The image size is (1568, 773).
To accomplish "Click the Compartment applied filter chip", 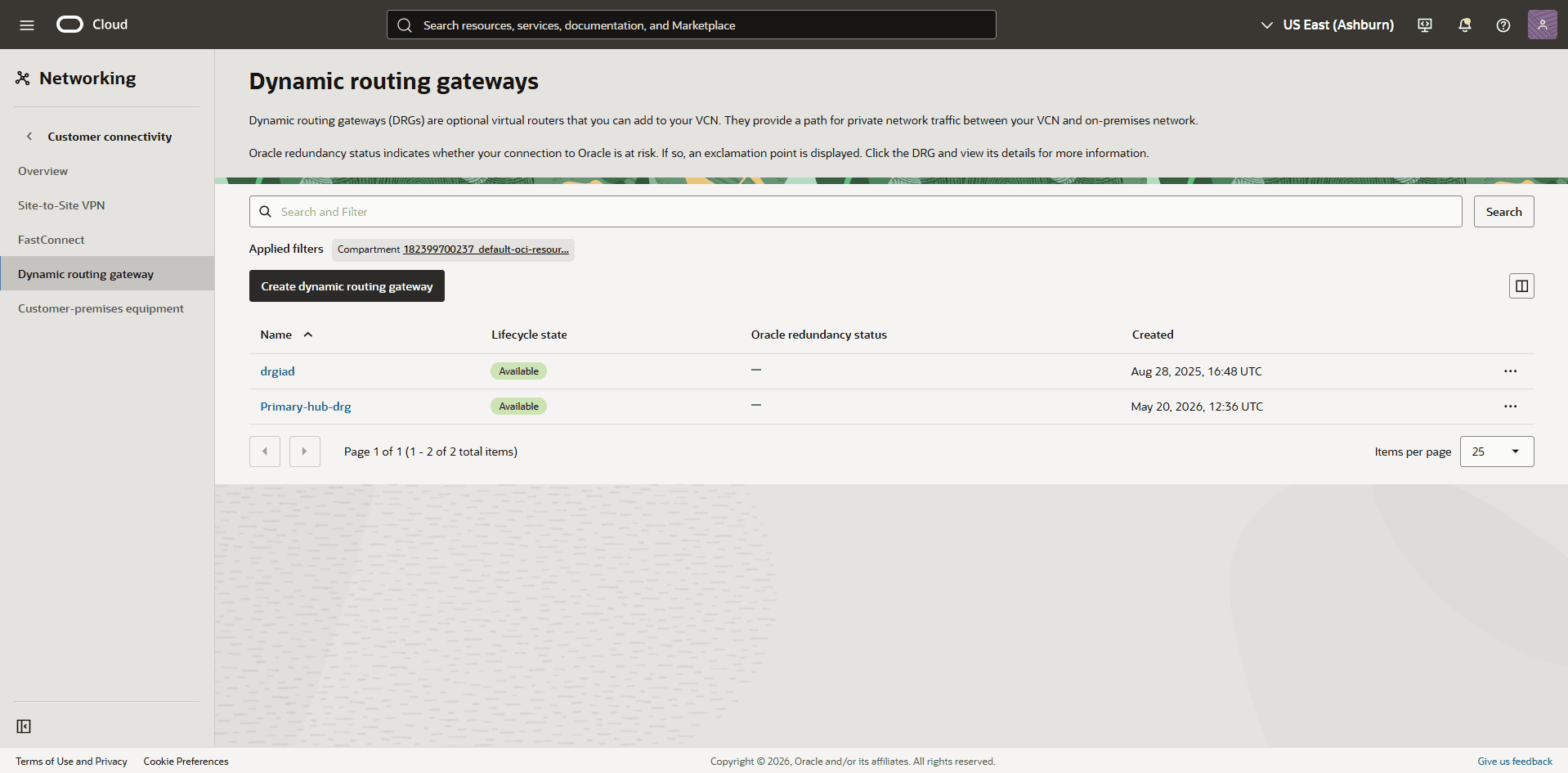I will coord(453,249).
